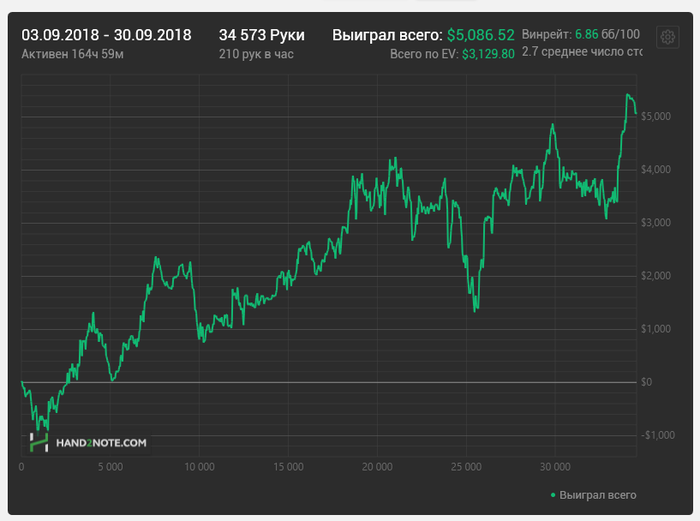Viewport: 700px width, 521px height.
Task: Click the date range 03.09.2018 - 30.09.2018
Action: click(x=106, y=35)
